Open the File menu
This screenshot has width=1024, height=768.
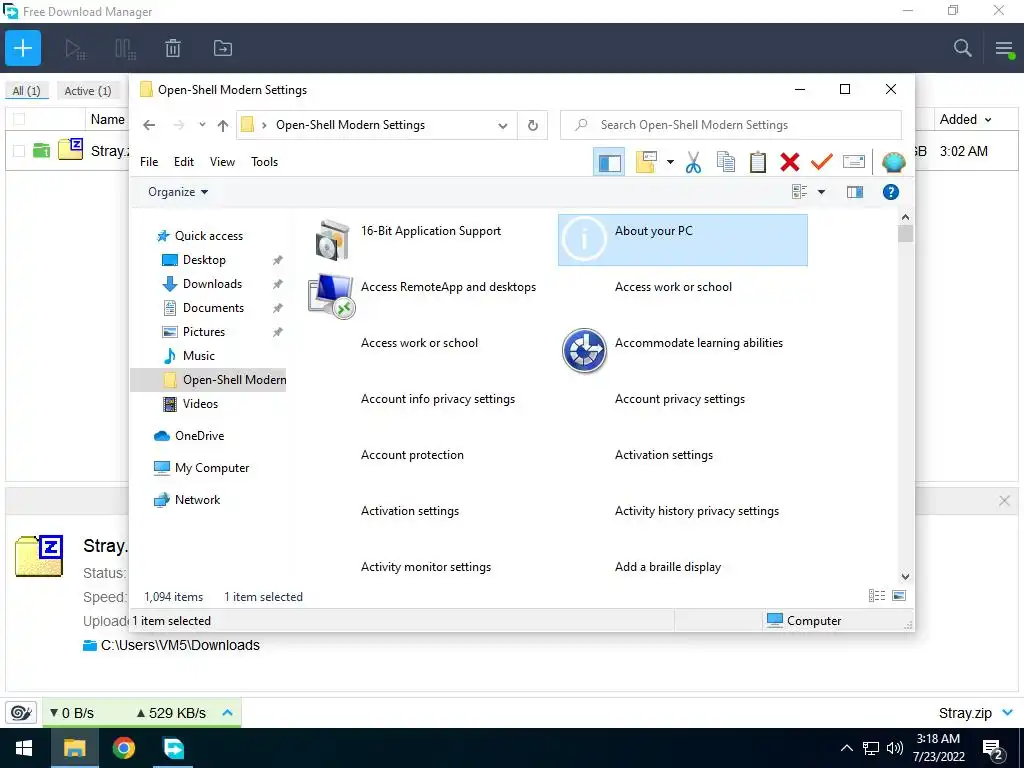point(149,162)
